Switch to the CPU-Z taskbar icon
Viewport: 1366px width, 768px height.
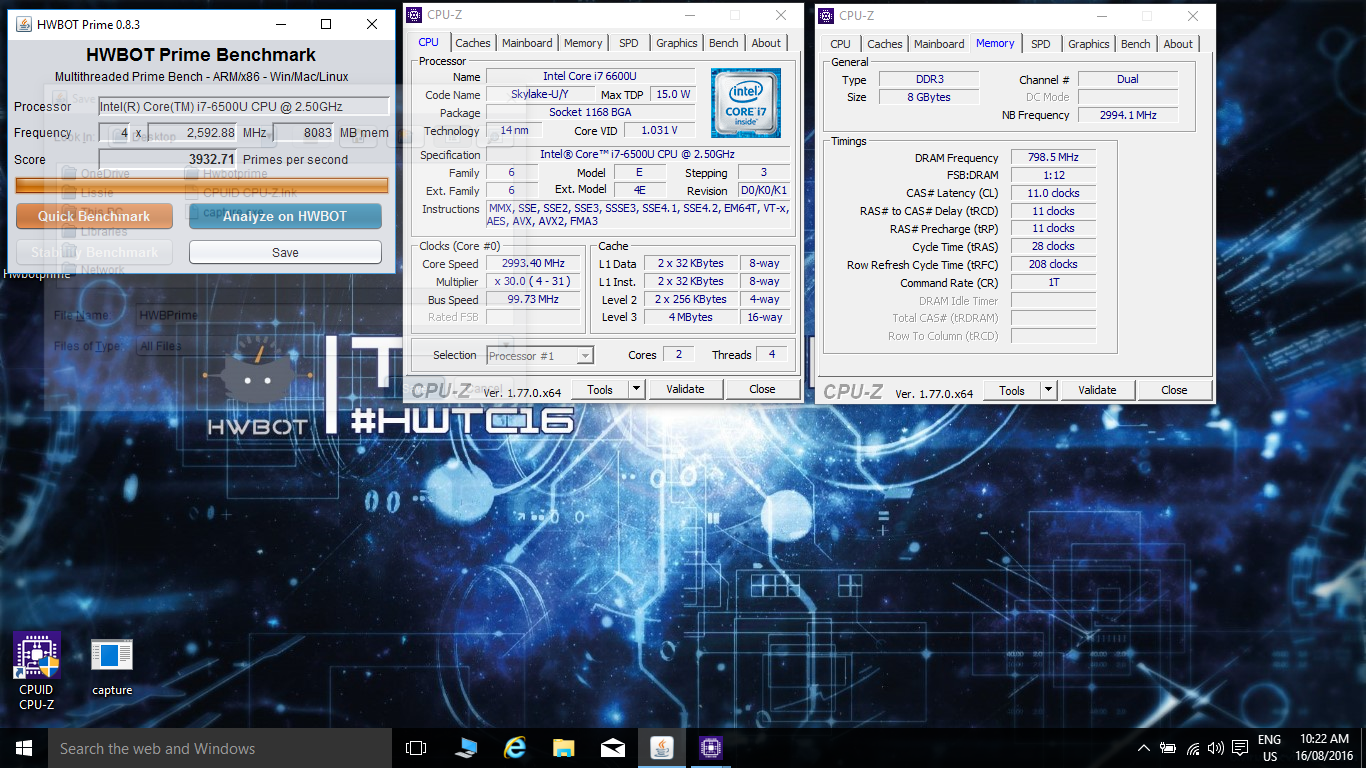(711, 748)
